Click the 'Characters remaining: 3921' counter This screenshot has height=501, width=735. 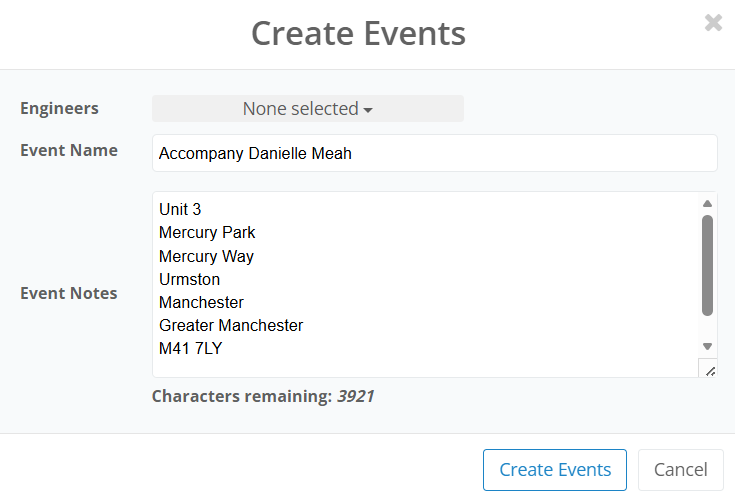point(262,396)
